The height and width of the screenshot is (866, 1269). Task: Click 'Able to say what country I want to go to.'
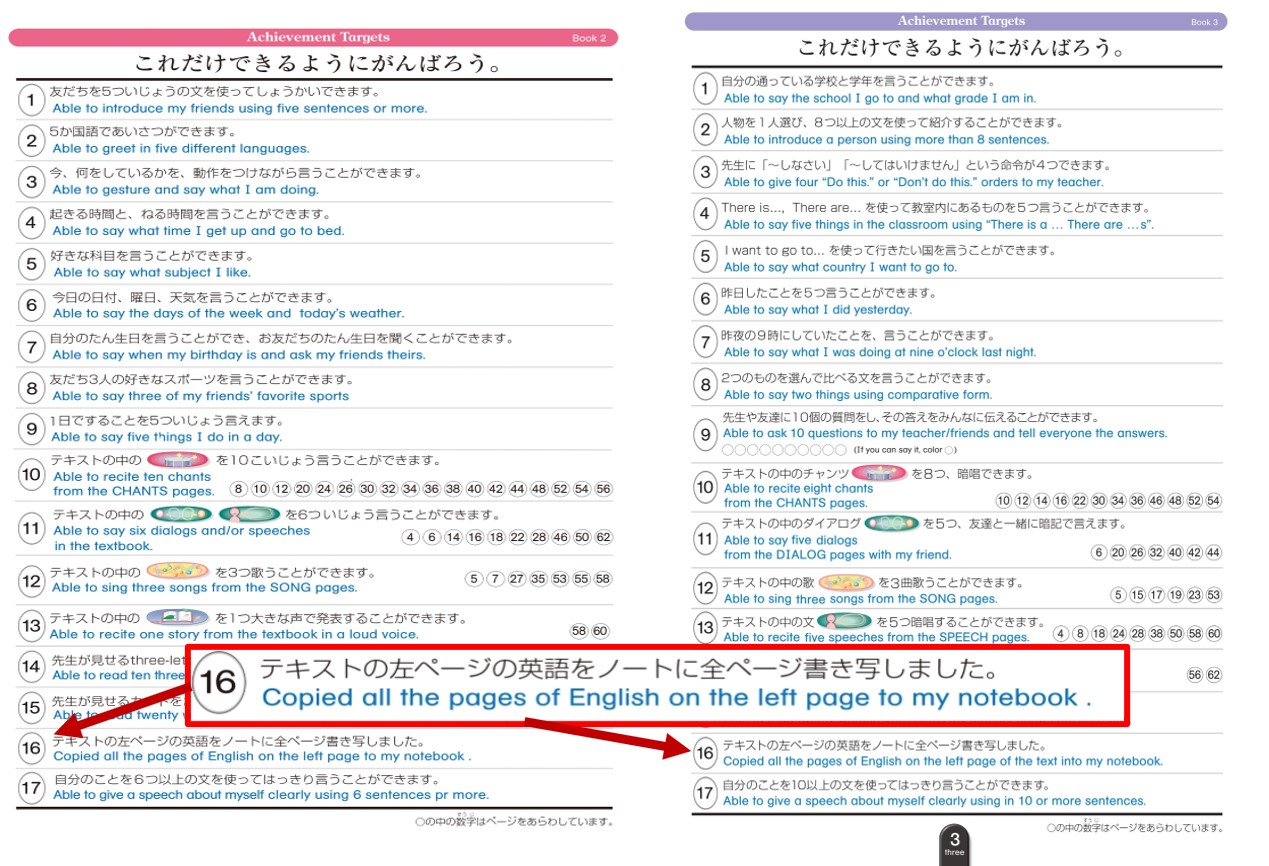point(840,267)
